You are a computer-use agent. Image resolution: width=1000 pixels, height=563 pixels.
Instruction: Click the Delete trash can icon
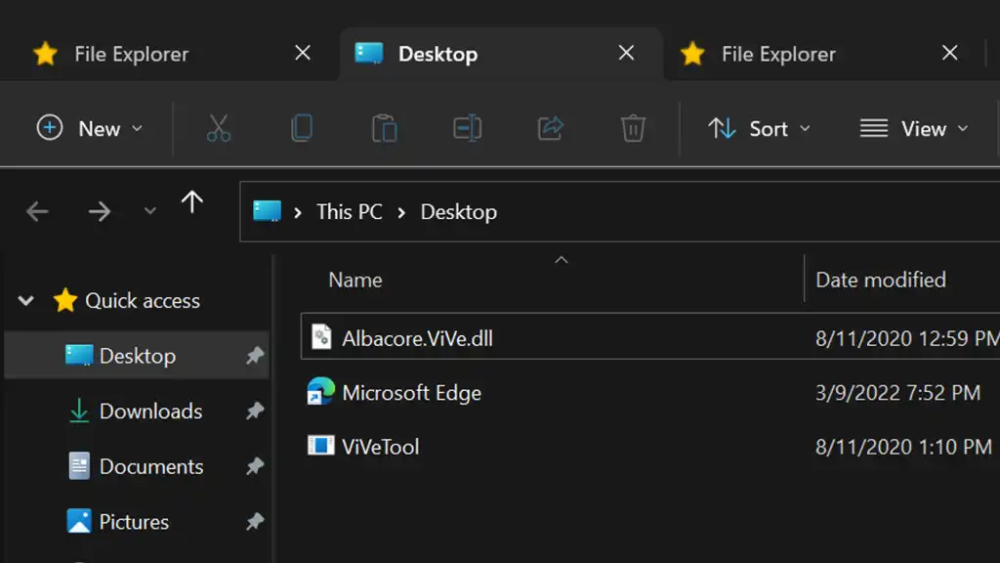(x=633, y=128)
